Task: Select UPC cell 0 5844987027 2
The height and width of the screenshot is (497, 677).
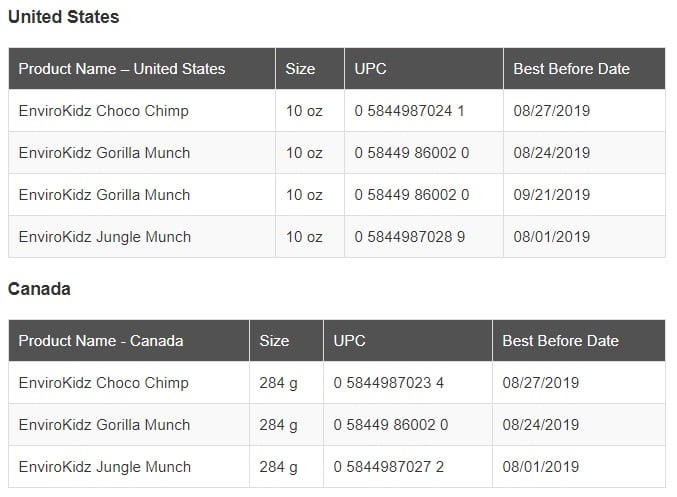Action: 389,467
